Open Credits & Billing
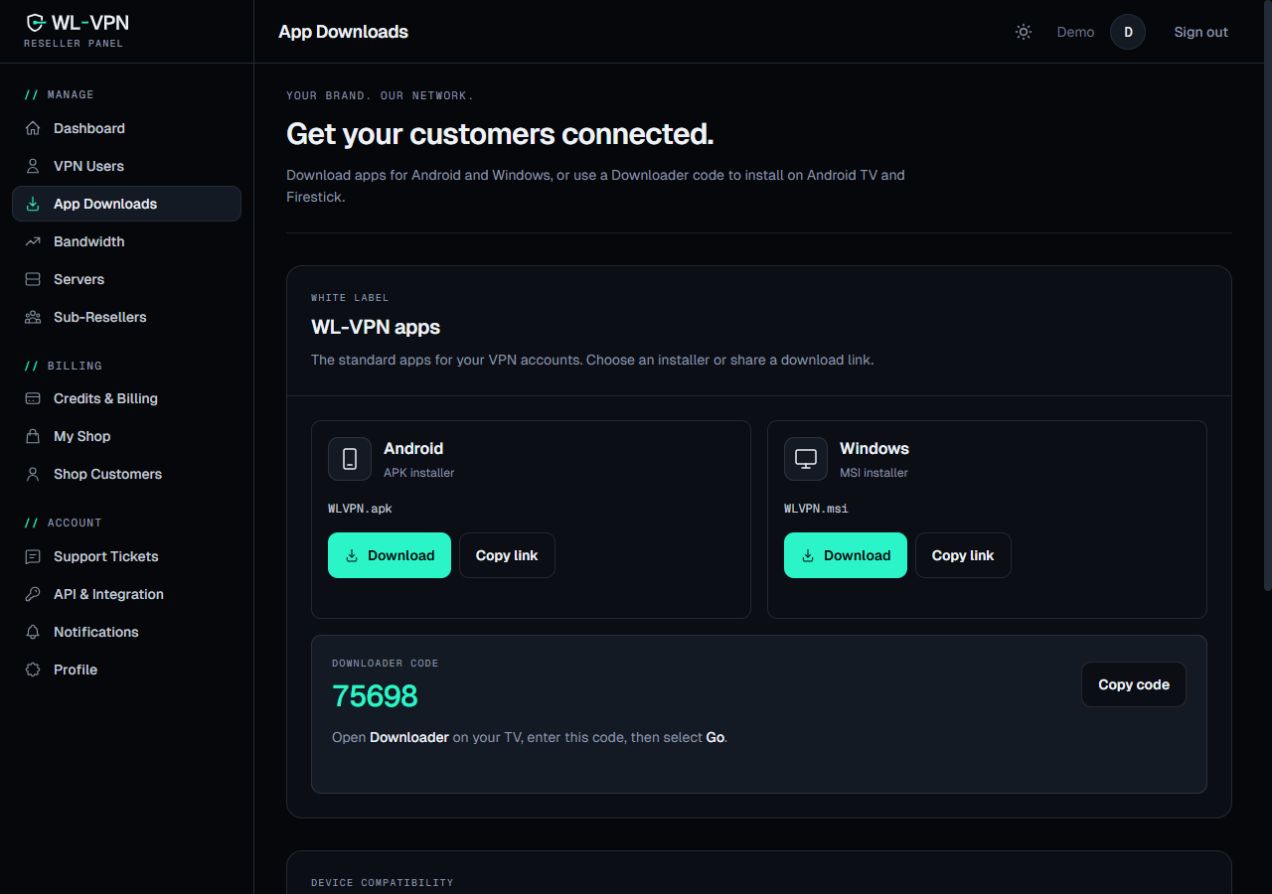This screenshot has height=894, width=1272. click(x=126, y=398)
